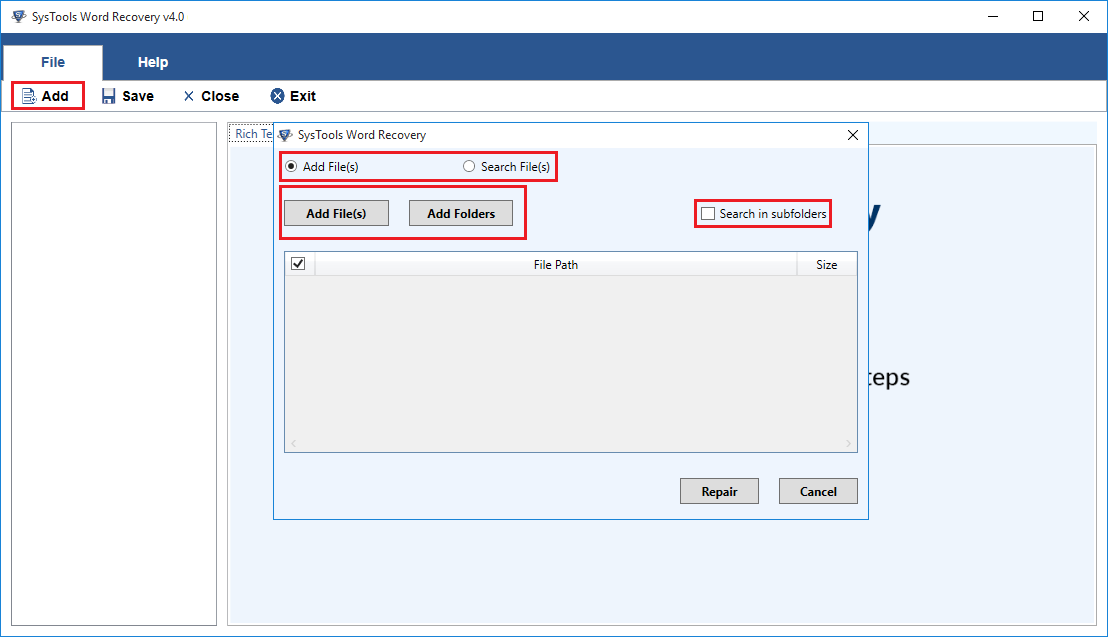The width and height of the screenshot is (1108, 637).
Task: Close the main application window
Action: pyautogui.click(x=1084, y=16)
